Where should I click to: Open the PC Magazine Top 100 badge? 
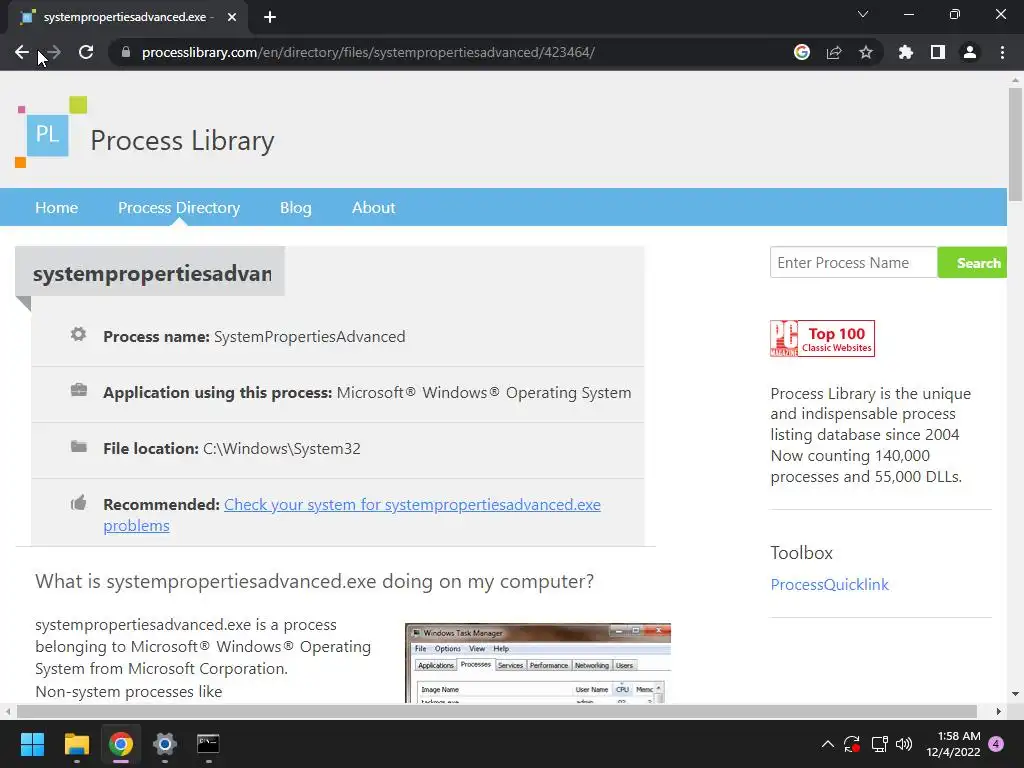(822, 338)
